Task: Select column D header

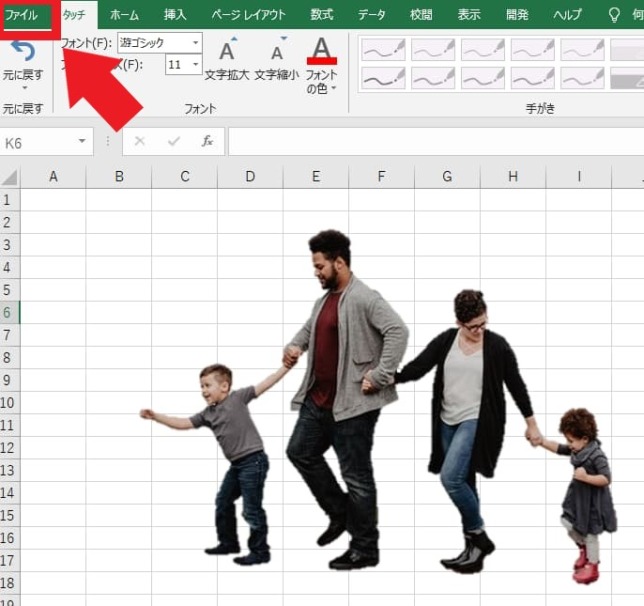Action: coord(250,177)
